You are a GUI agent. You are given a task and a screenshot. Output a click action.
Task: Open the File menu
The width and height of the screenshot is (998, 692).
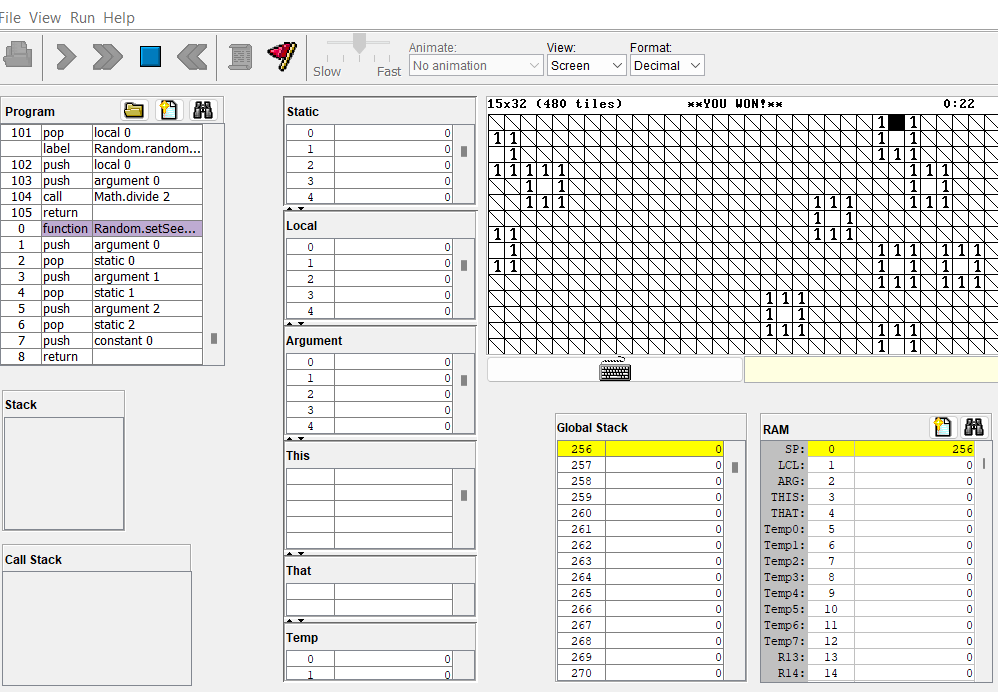10,18
